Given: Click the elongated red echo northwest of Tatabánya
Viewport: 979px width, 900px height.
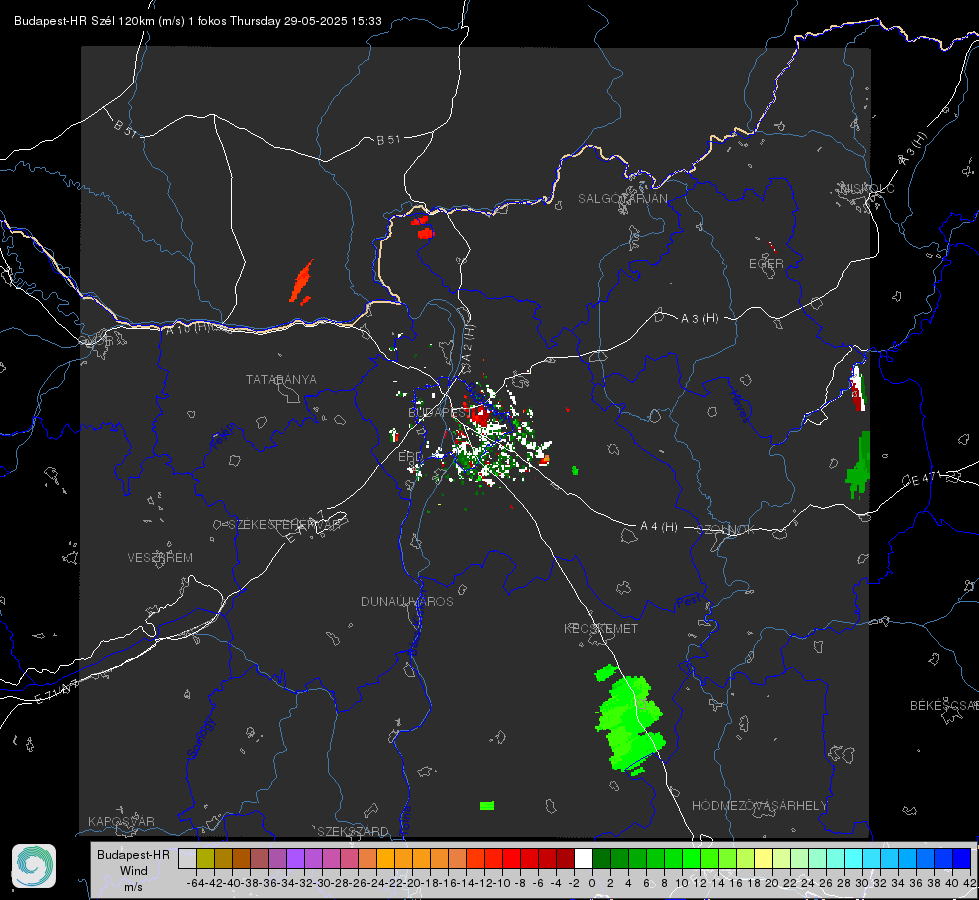Looking at the screenshot, I should [302, 282].
